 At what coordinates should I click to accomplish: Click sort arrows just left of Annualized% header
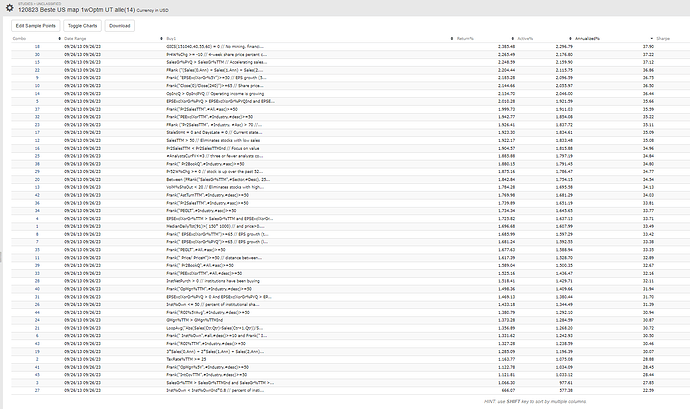click(x=570, y=39)
